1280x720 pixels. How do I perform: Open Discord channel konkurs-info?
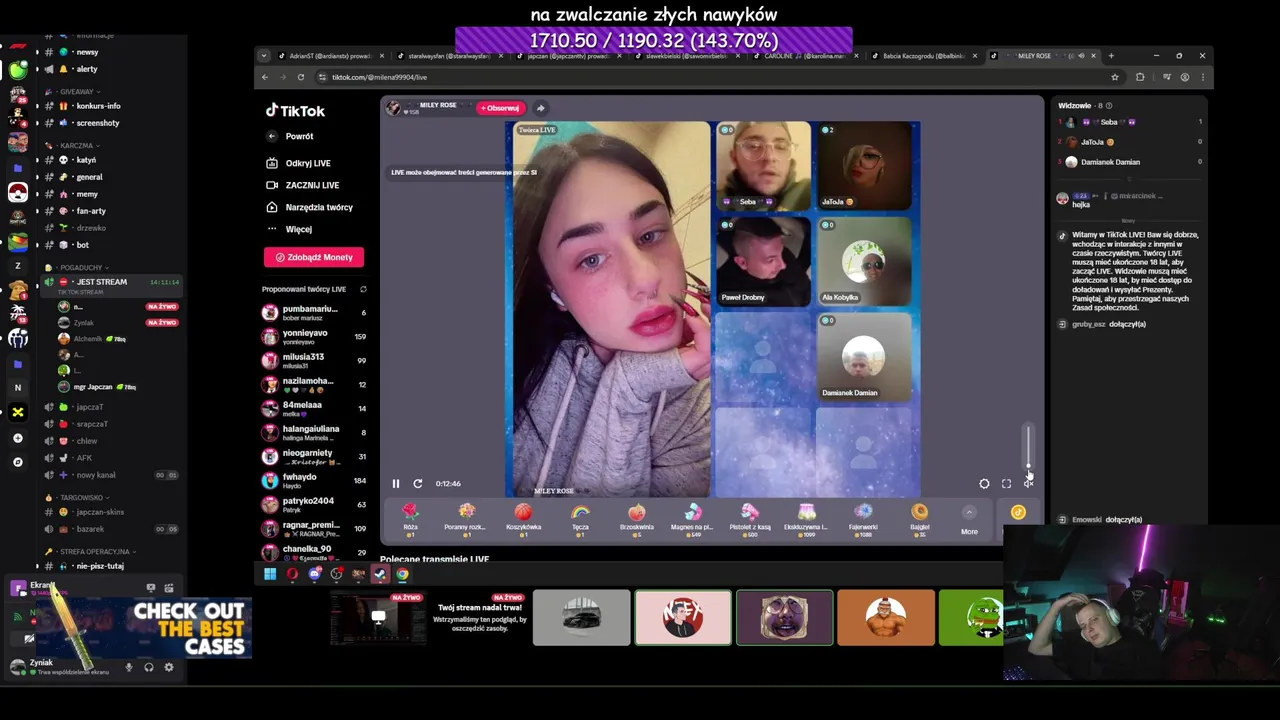point(98,106)
